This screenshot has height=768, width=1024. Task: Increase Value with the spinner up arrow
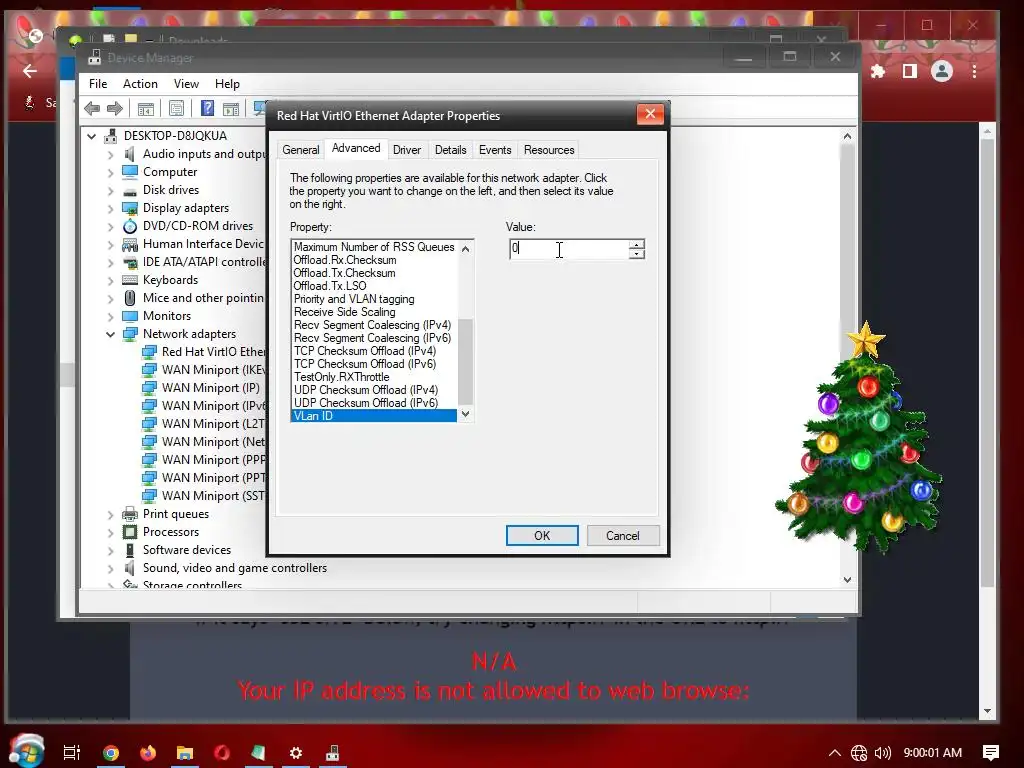637,244
